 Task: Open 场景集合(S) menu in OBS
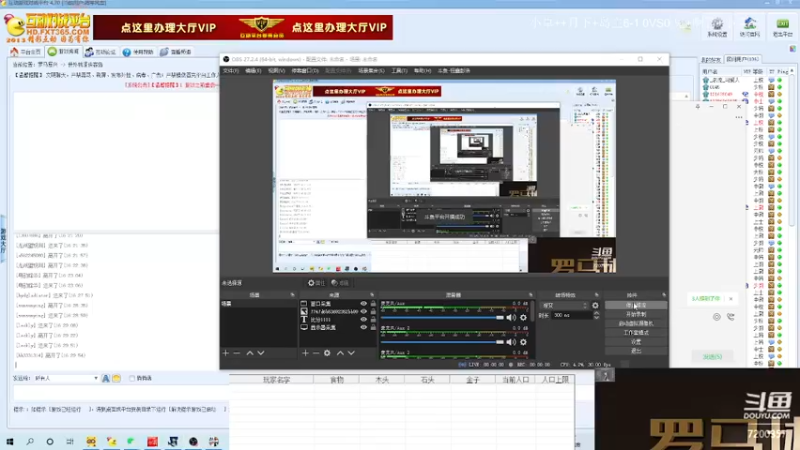pyautogui.click(x=371, y=70)
